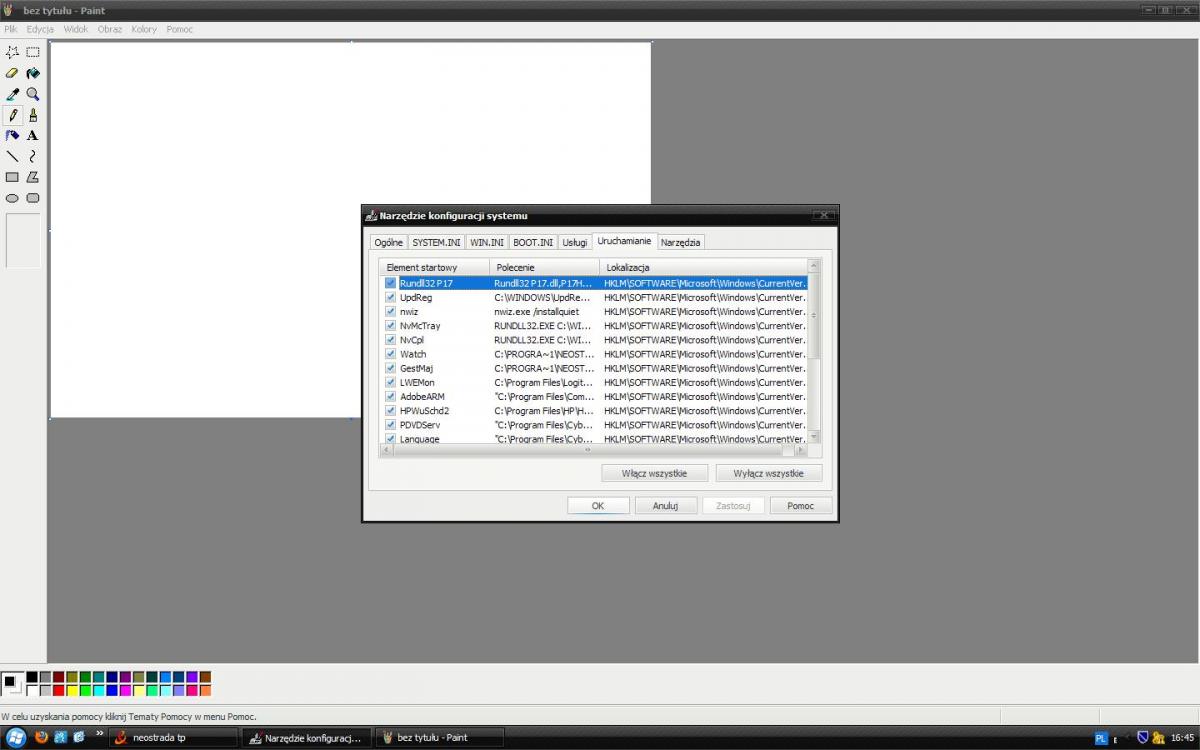The height and width of the screenshot is (750, 1200).
Task: Sort list by Lokalizacja column header
Action: tap(703, 267)
